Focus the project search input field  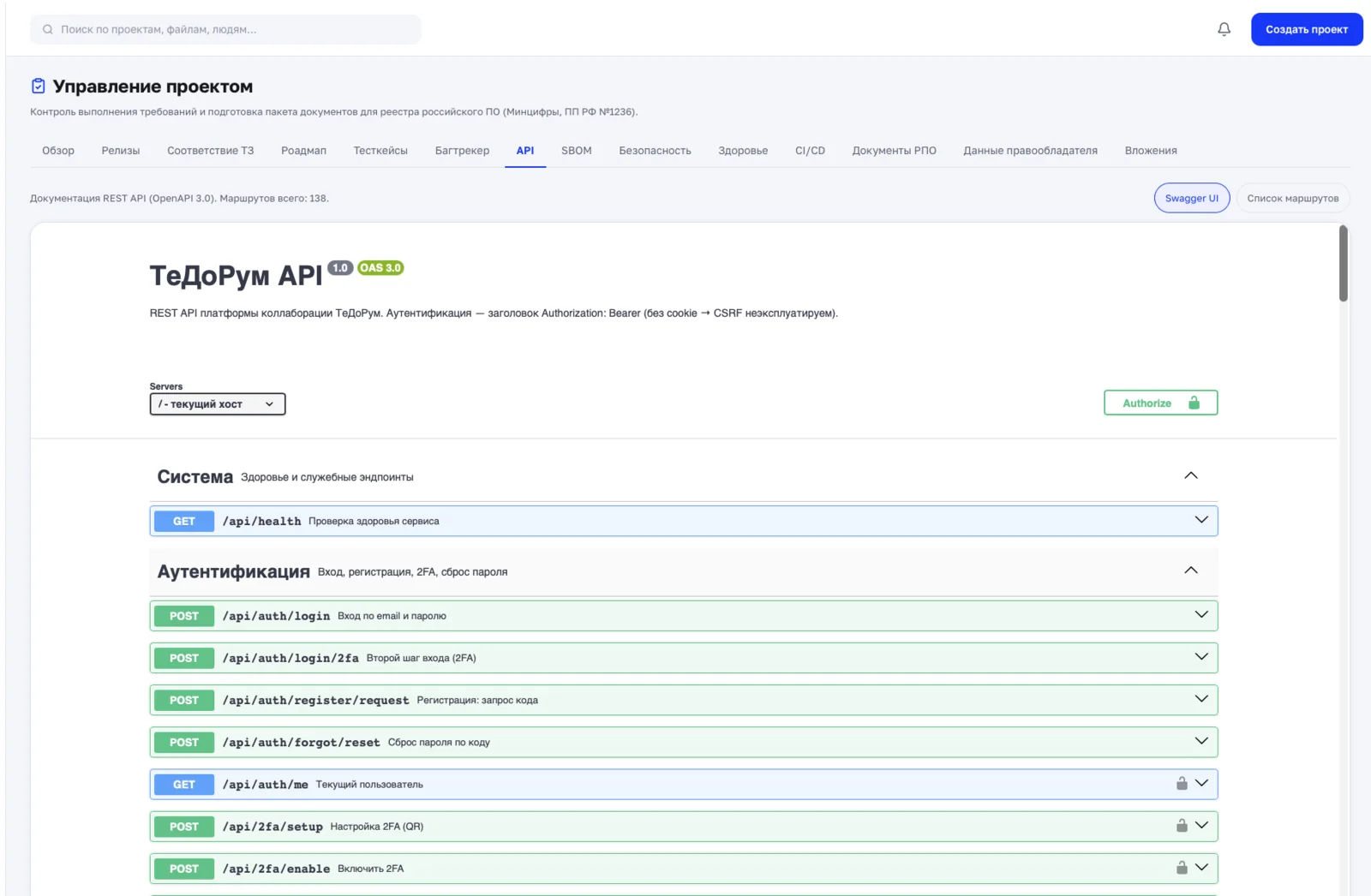tap(225, 29)
